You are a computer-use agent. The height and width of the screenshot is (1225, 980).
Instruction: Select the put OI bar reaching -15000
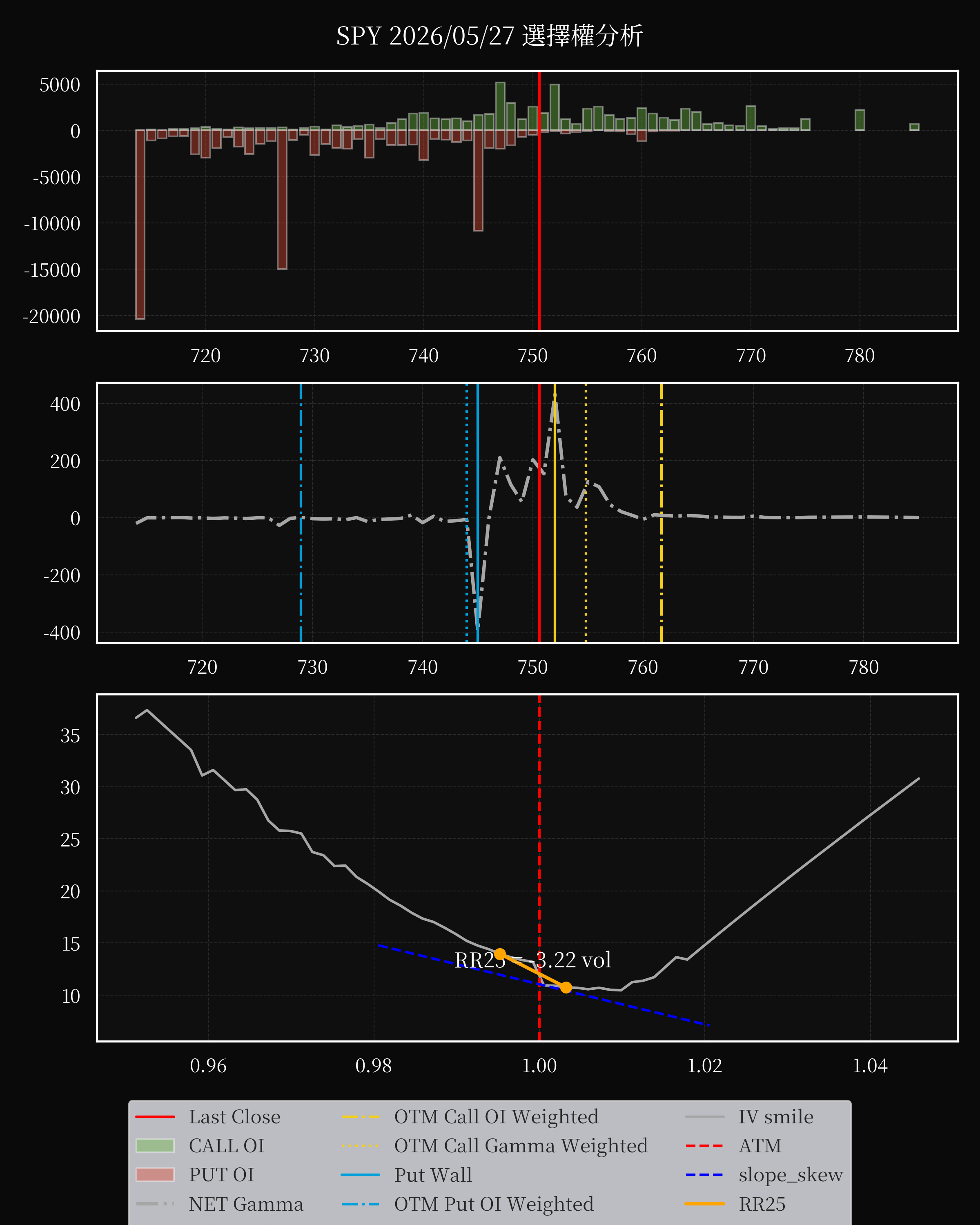click(x=282, y=199)
